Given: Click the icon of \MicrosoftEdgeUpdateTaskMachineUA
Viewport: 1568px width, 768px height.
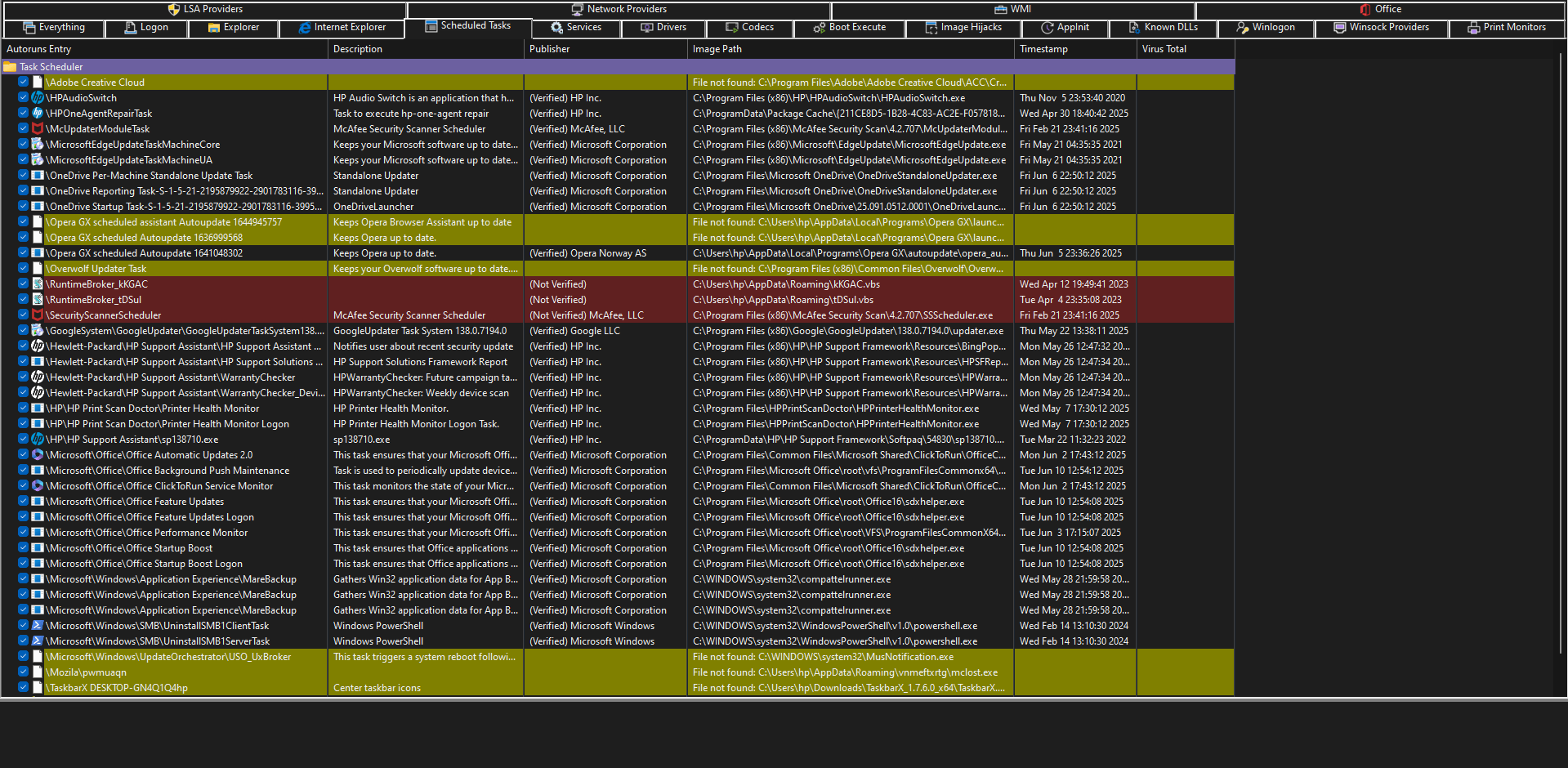Looking at the screenshot, I should pyautogui.click(x=38, y=160).
